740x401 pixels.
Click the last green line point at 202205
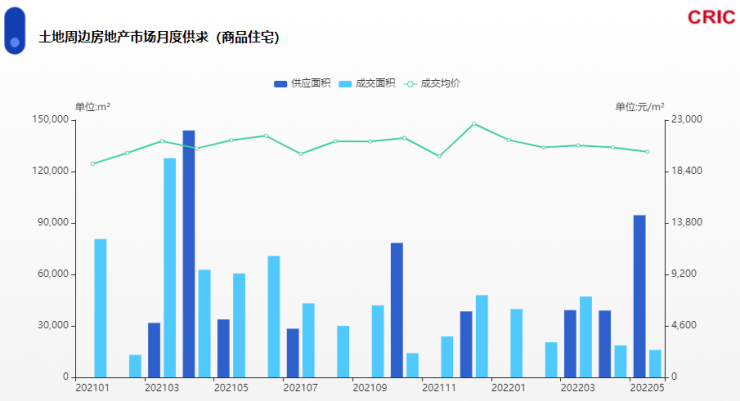pos(647,152)
